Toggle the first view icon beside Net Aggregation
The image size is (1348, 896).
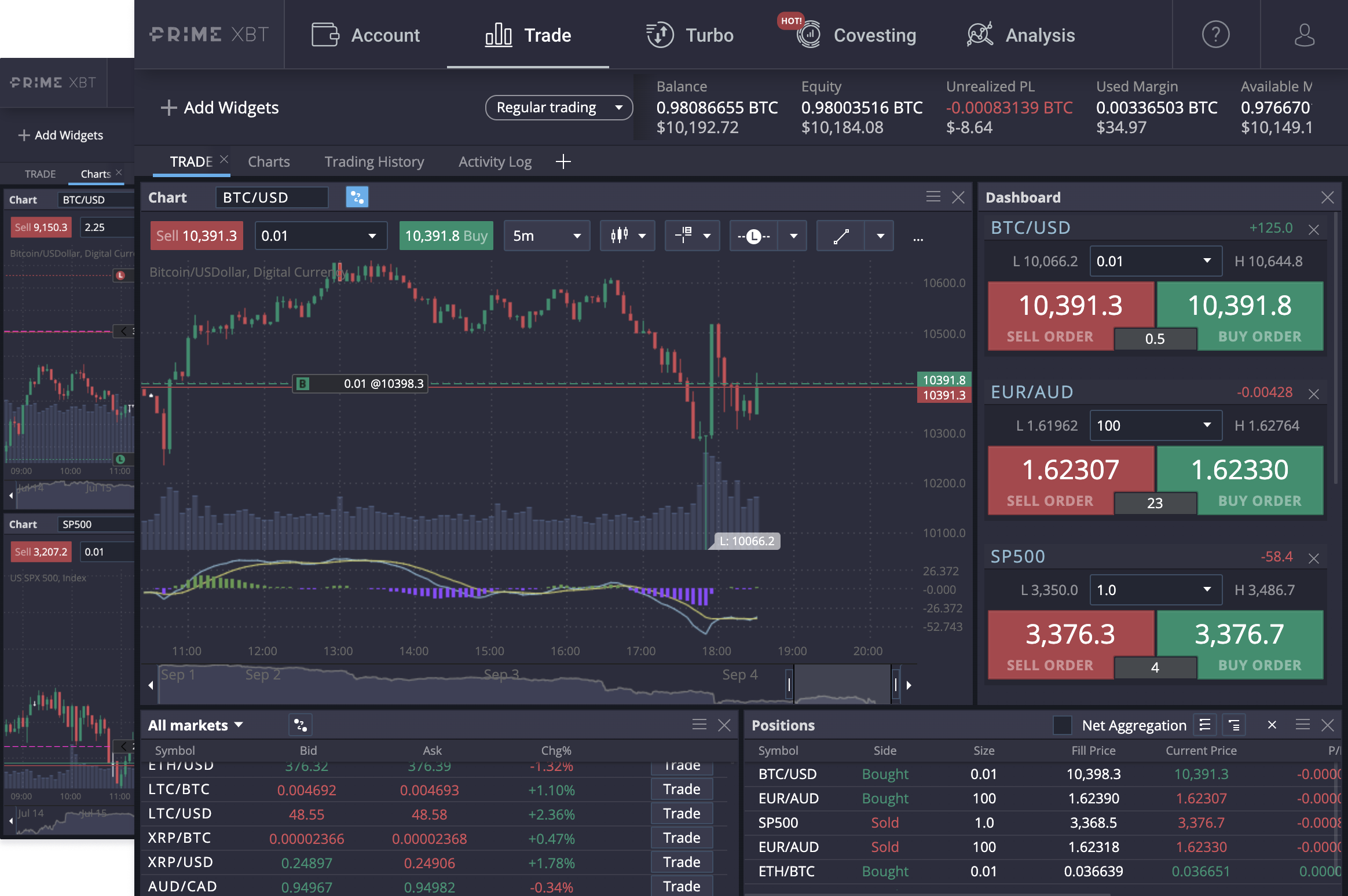(1206, 725)
